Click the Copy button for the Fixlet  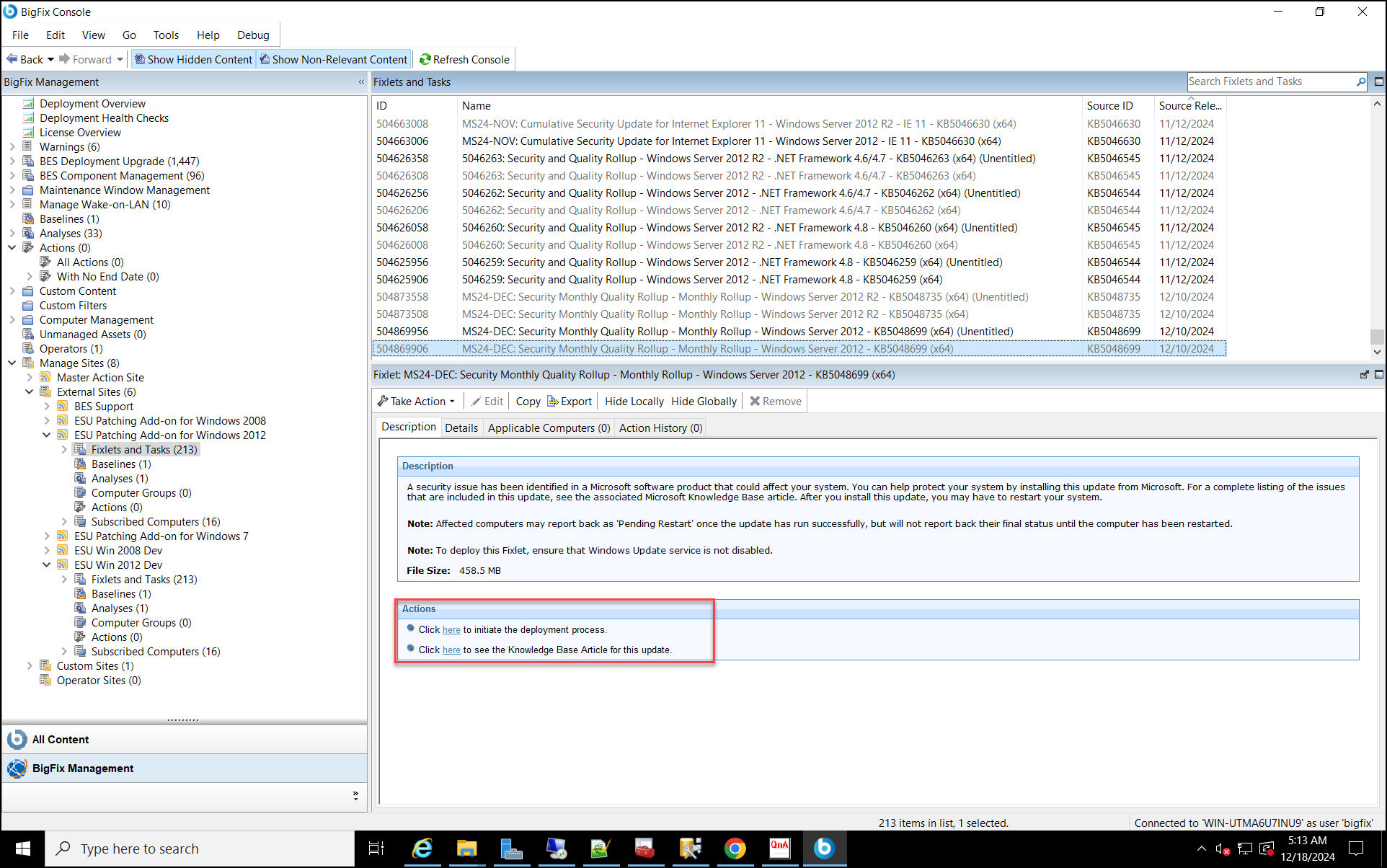(528, 401)
